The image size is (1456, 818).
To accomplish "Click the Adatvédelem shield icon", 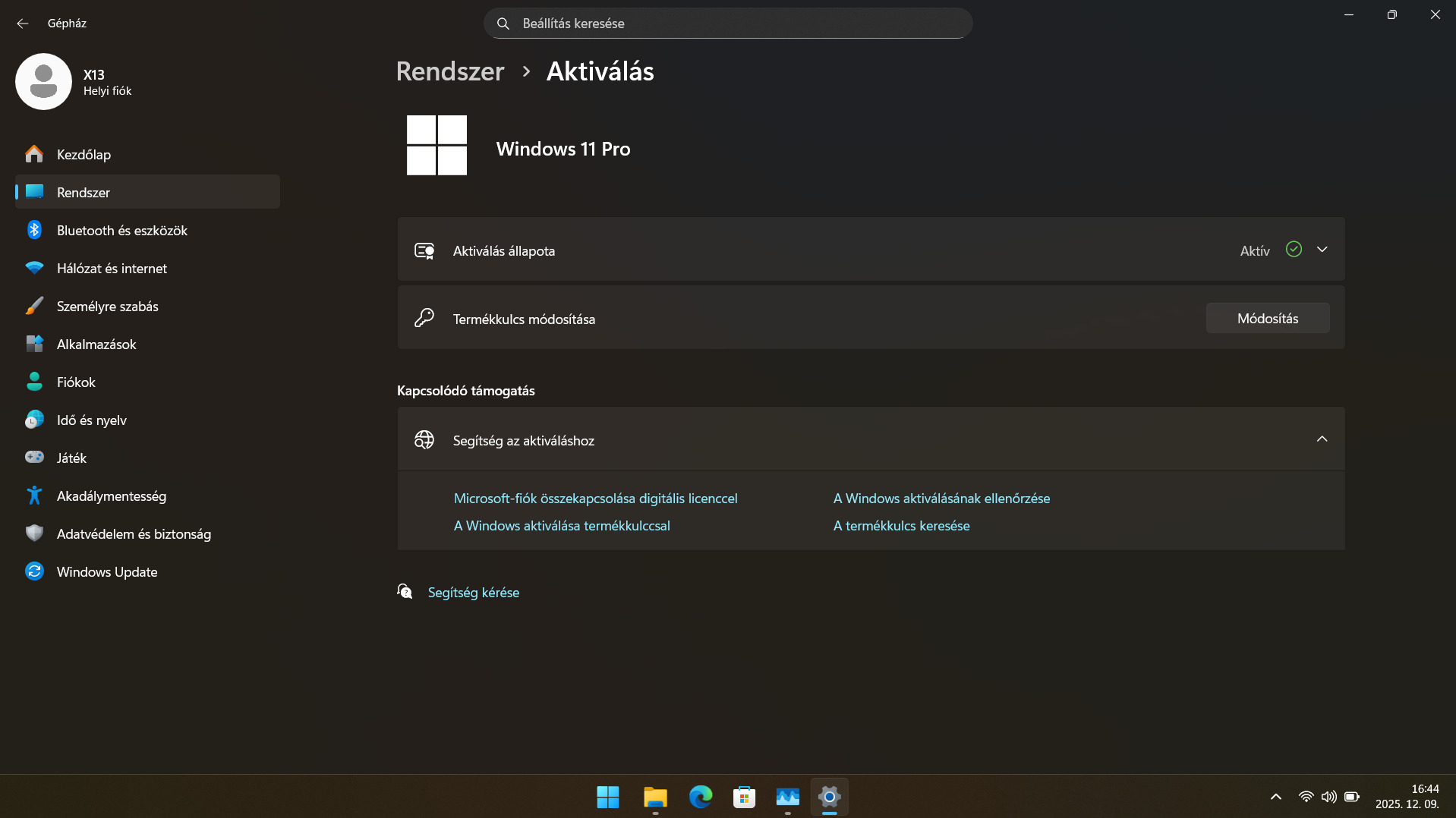I will point(34,533).
